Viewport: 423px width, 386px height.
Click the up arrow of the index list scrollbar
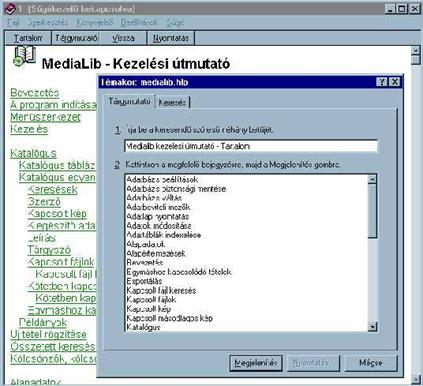(372, 179)
